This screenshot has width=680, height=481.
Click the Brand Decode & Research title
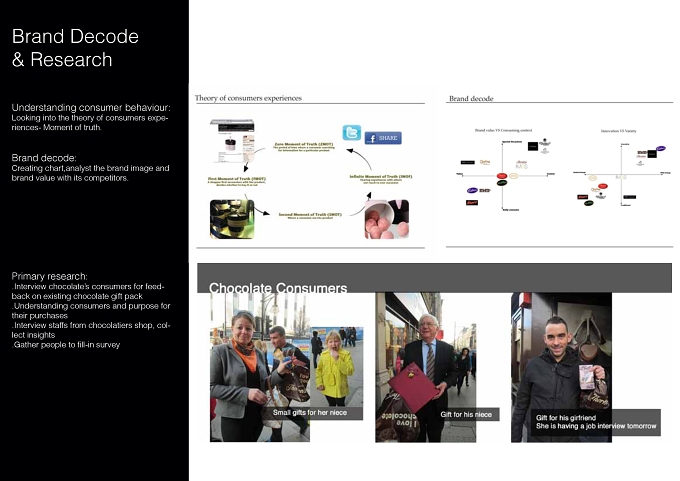75,48
